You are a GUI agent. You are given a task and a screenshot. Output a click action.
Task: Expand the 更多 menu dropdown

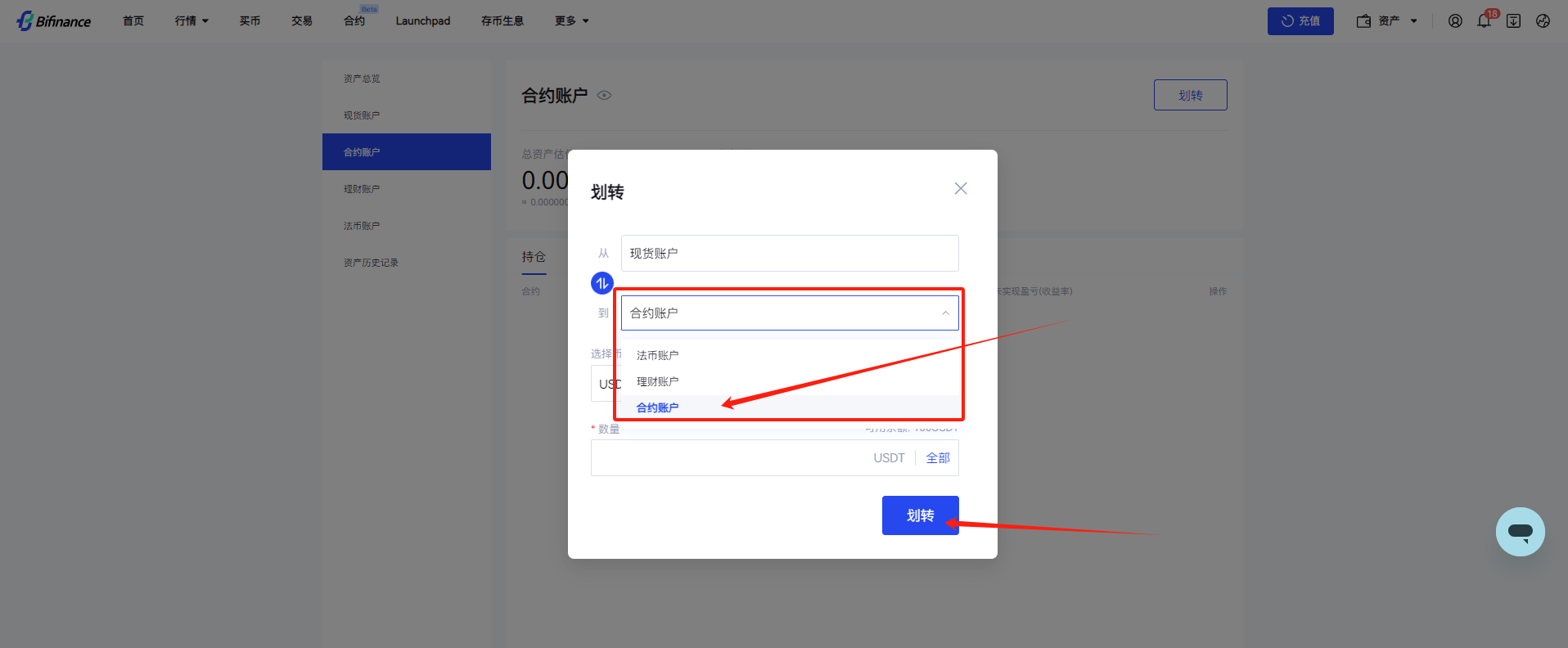[571, 21]
